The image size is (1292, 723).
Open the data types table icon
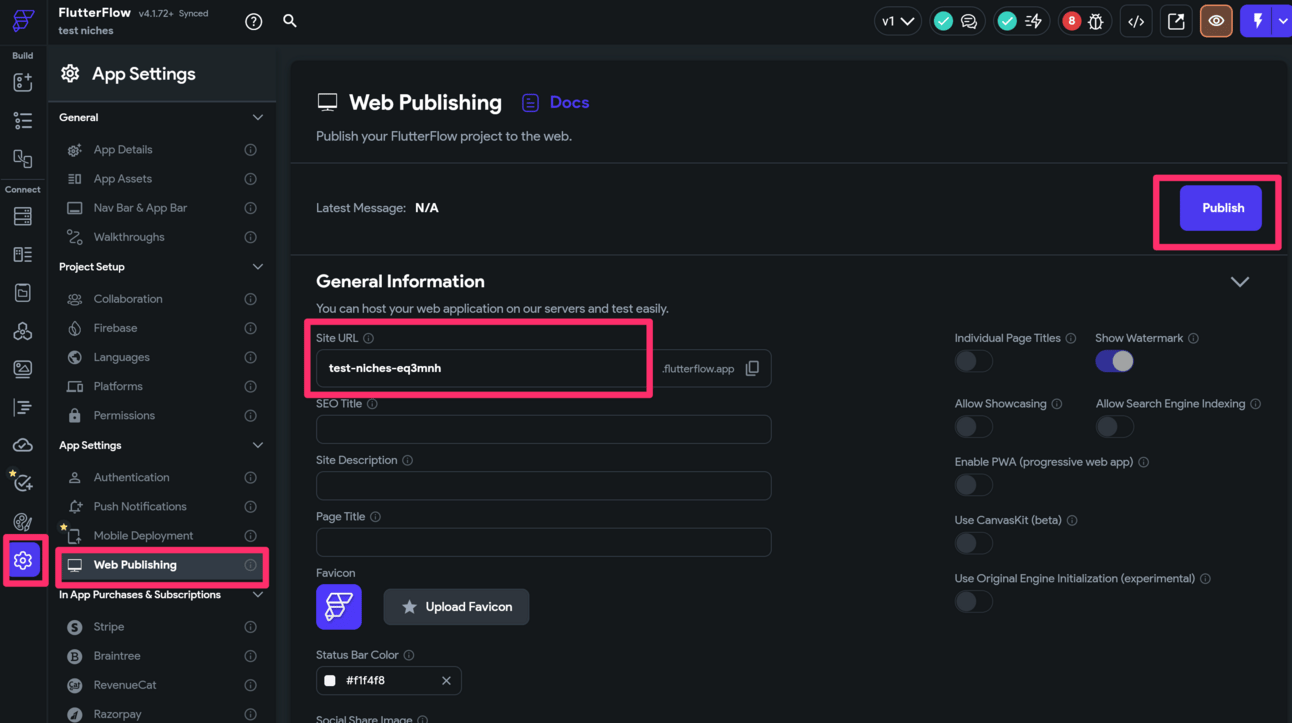pyautogui.click(x=23, y=255)
